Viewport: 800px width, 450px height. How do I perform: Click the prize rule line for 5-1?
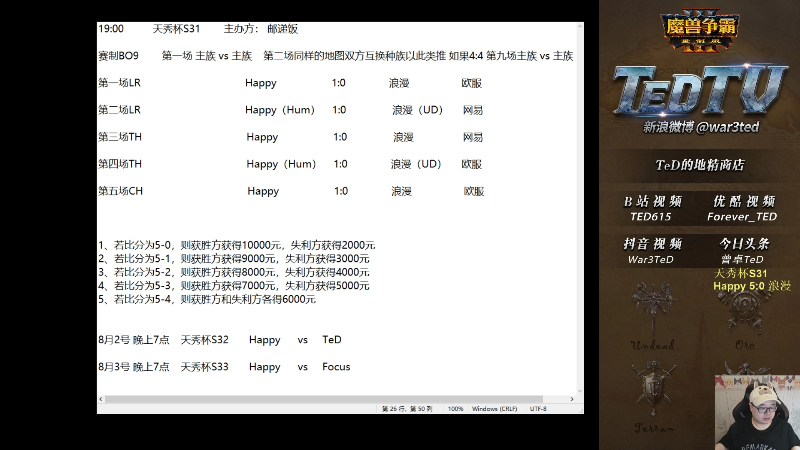coord(234,259)
